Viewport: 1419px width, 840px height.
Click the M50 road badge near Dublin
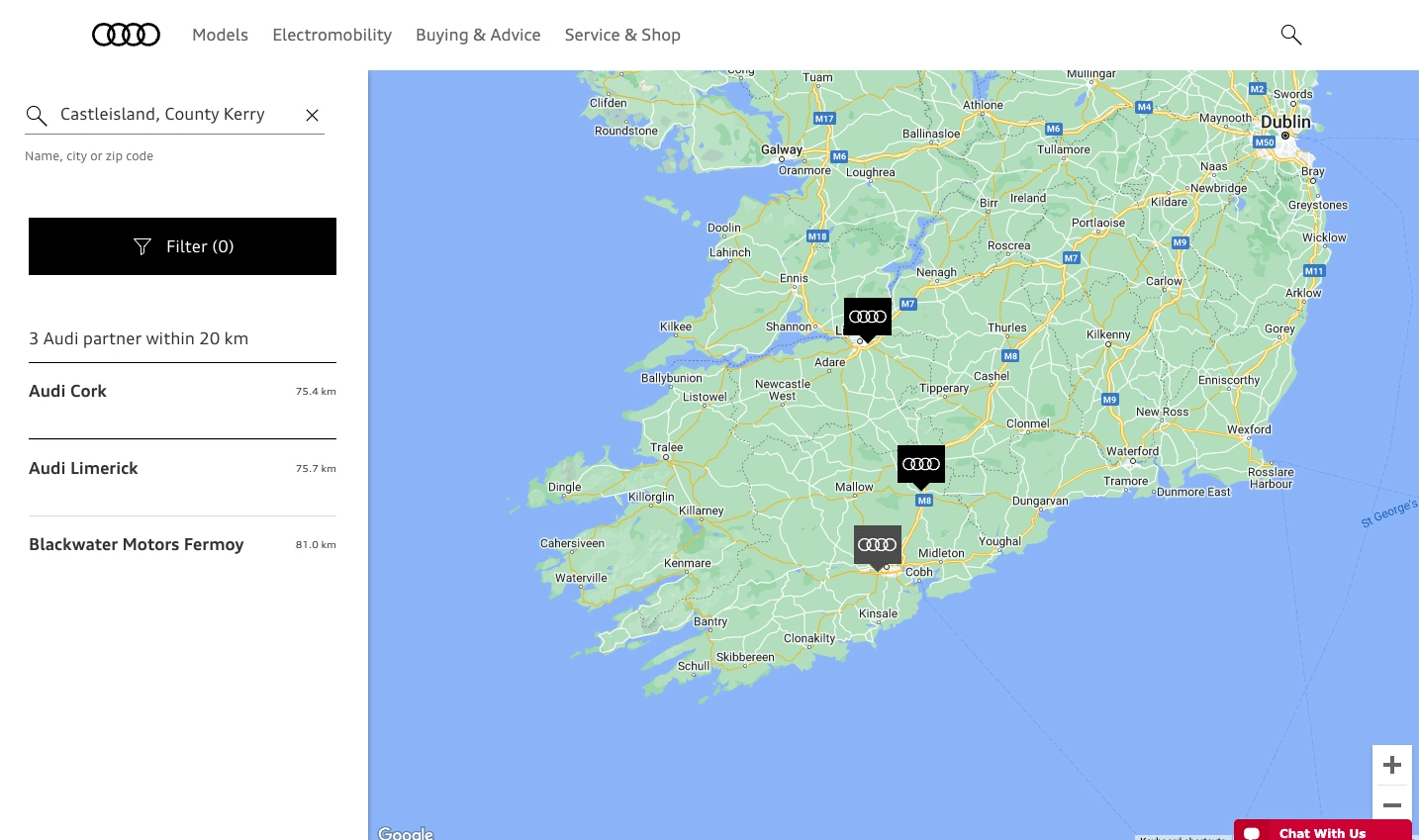(1265, 142)
